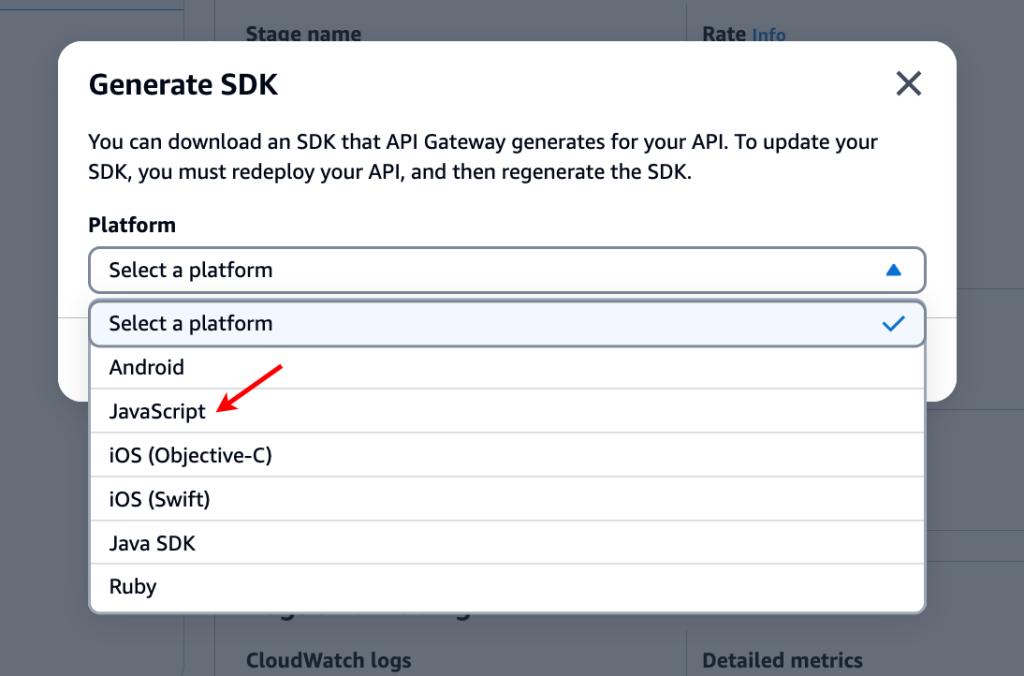
Task: Click the Platform label
Action: pos(132,225)
